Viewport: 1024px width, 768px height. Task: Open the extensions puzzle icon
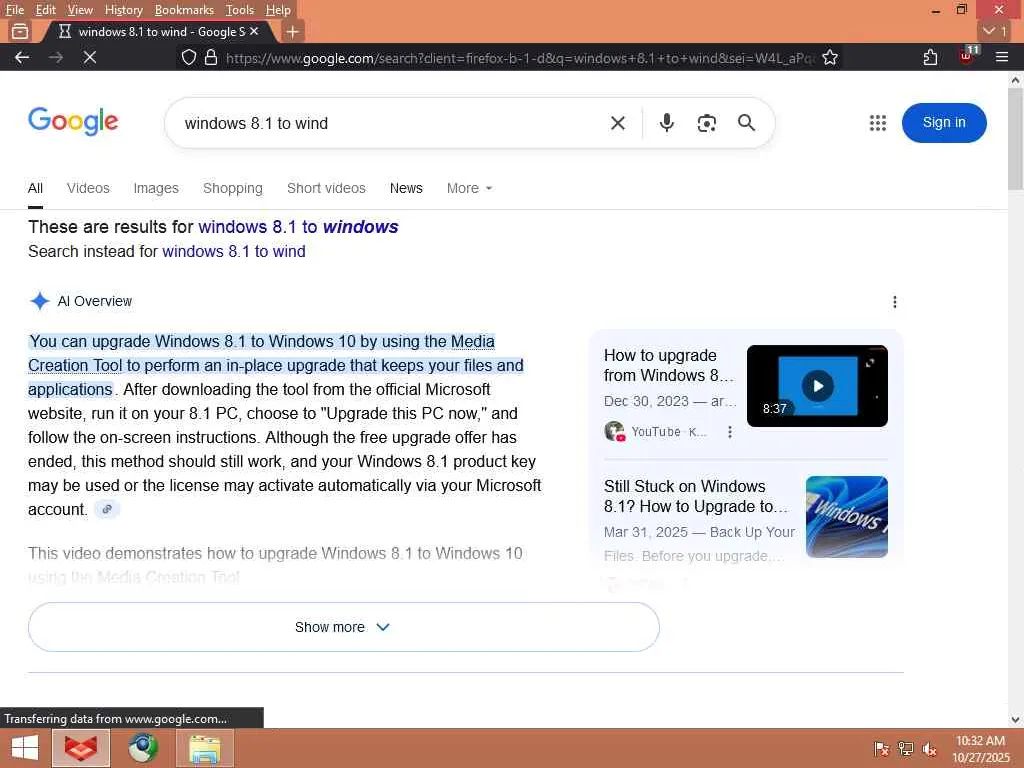[x=930, y=57]
